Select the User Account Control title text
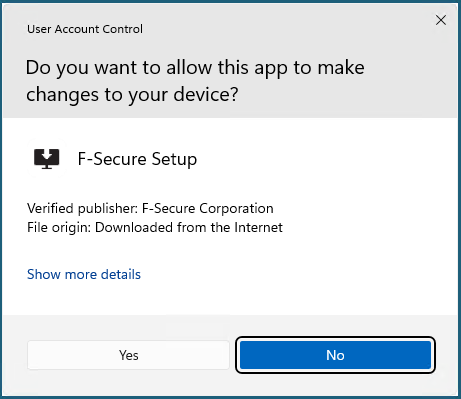 (85, 29)
